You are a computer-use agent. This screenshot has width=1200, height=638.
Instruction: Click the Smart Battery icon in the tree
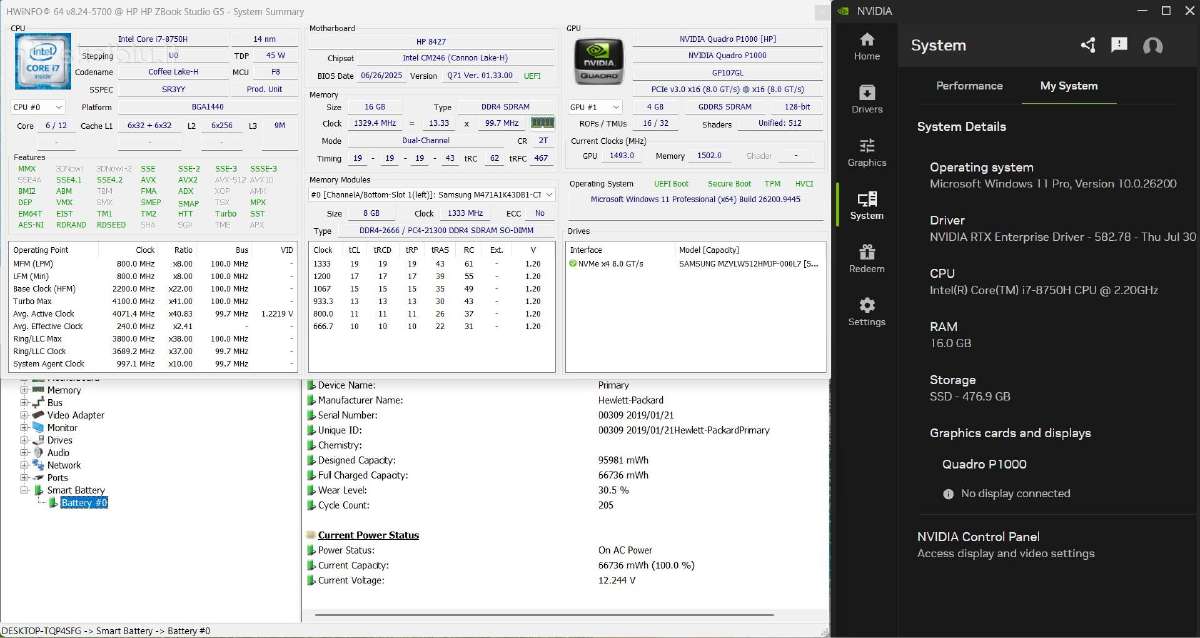pyautogui.click(x=38, y=490)
